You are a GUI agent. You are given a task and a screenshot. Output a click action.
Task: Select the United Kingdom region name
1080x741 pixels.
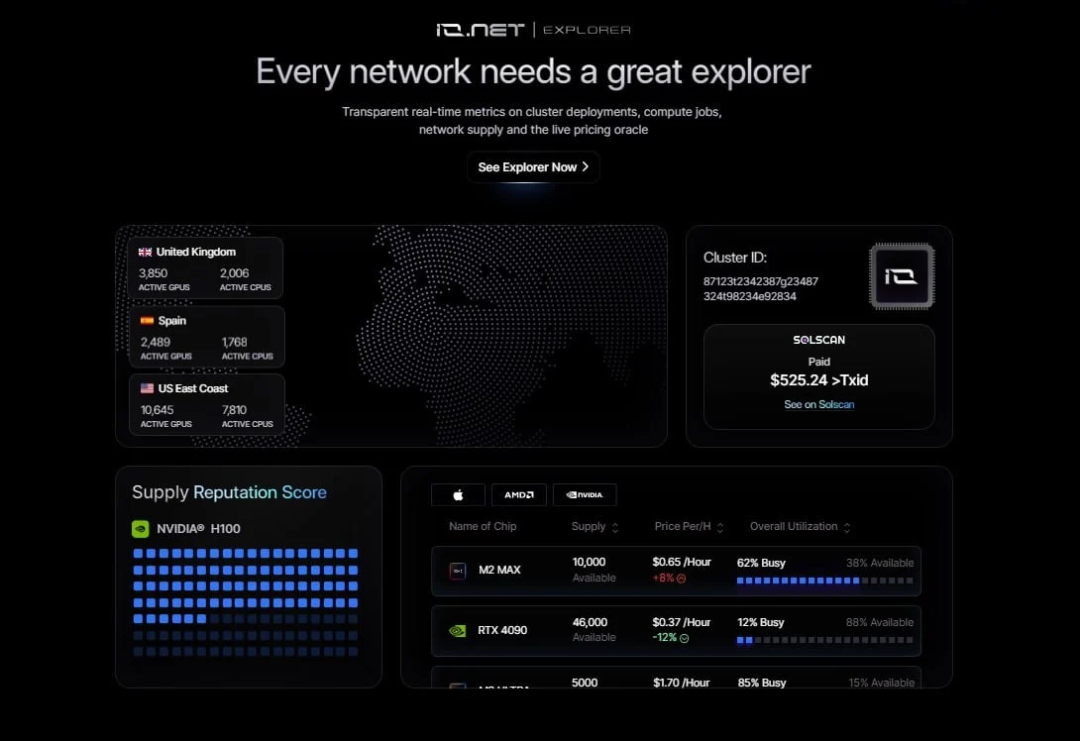click(196, 252)
